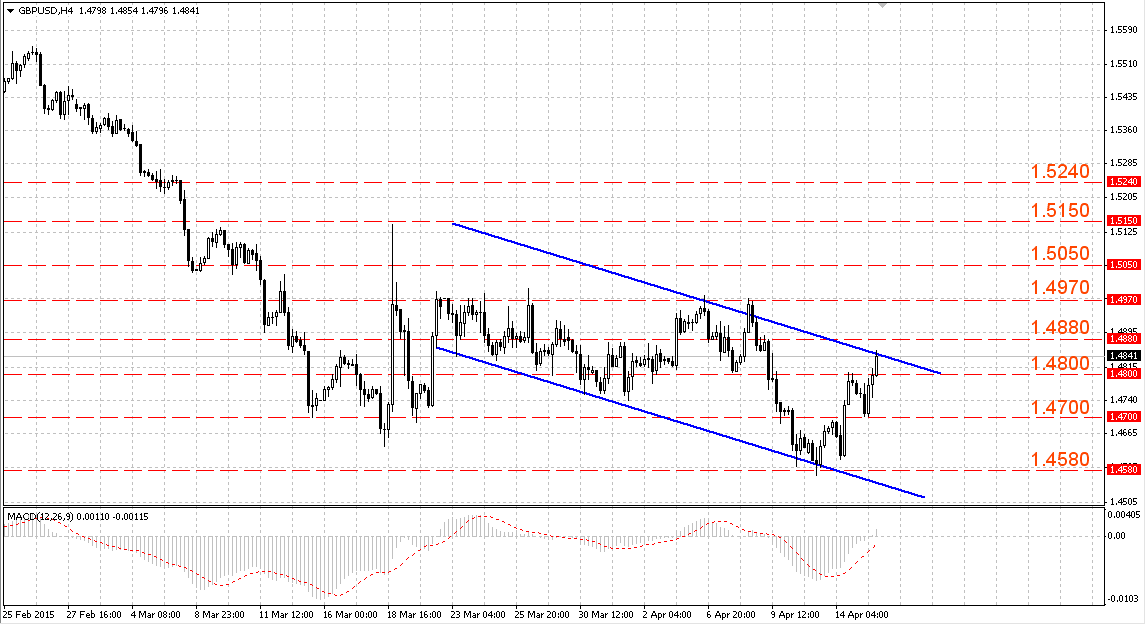
Task: Select the large red 1.4970 level label
Action: 1060,288
